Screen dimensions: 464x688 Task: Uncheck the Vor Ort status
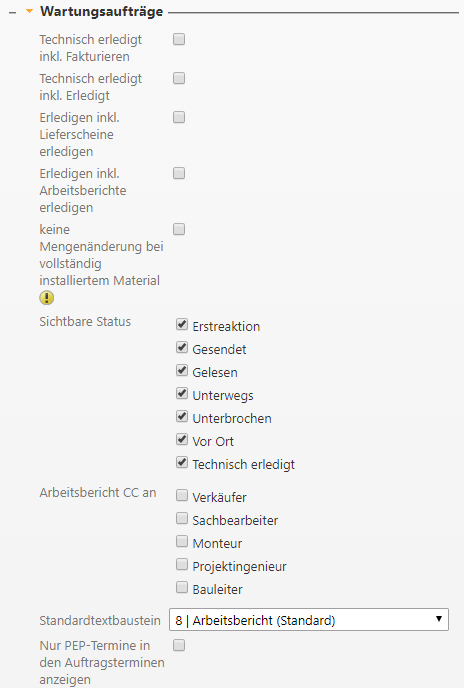[x=182, y=439]
